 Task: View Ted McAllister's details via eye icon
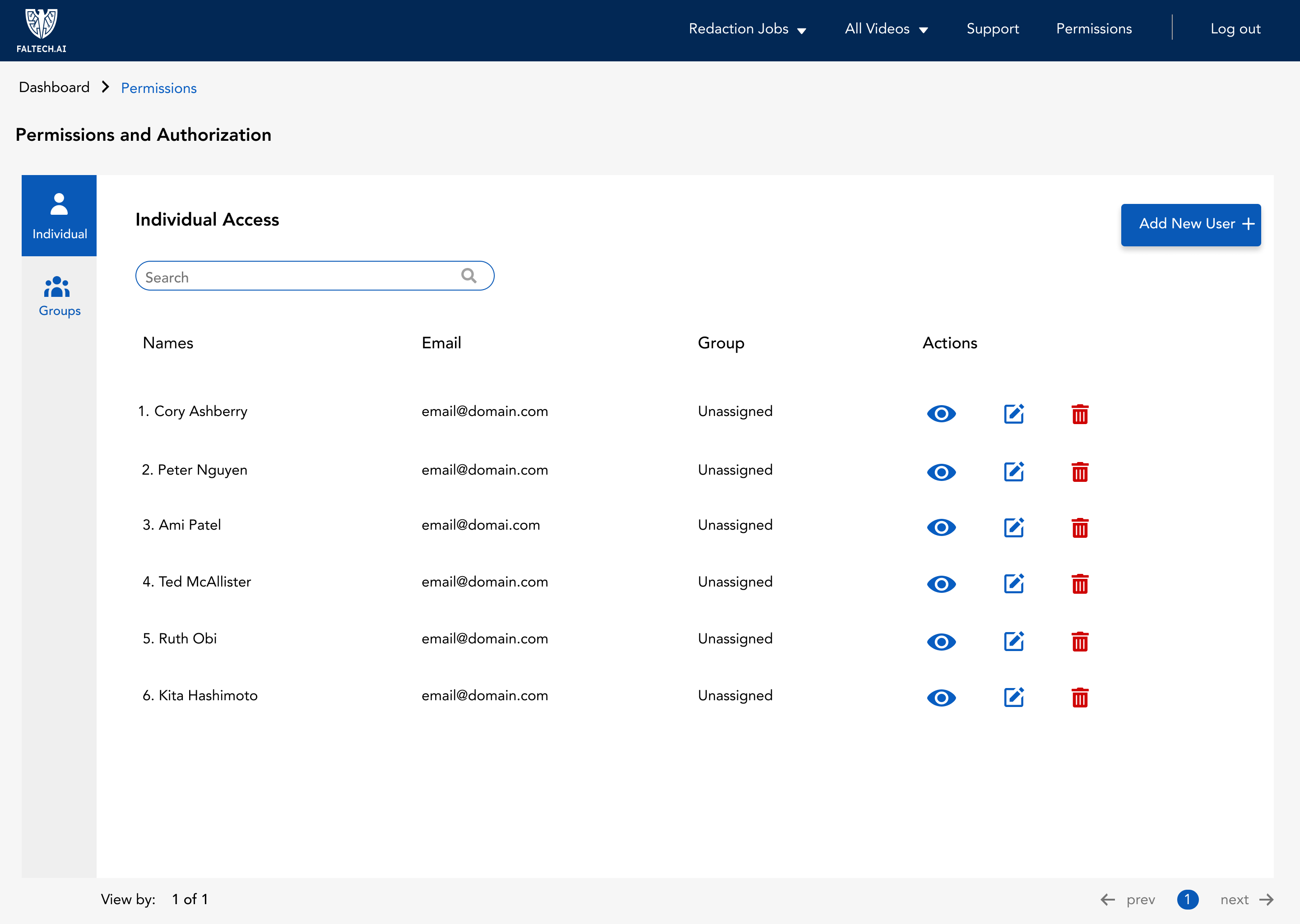point(941,584)
